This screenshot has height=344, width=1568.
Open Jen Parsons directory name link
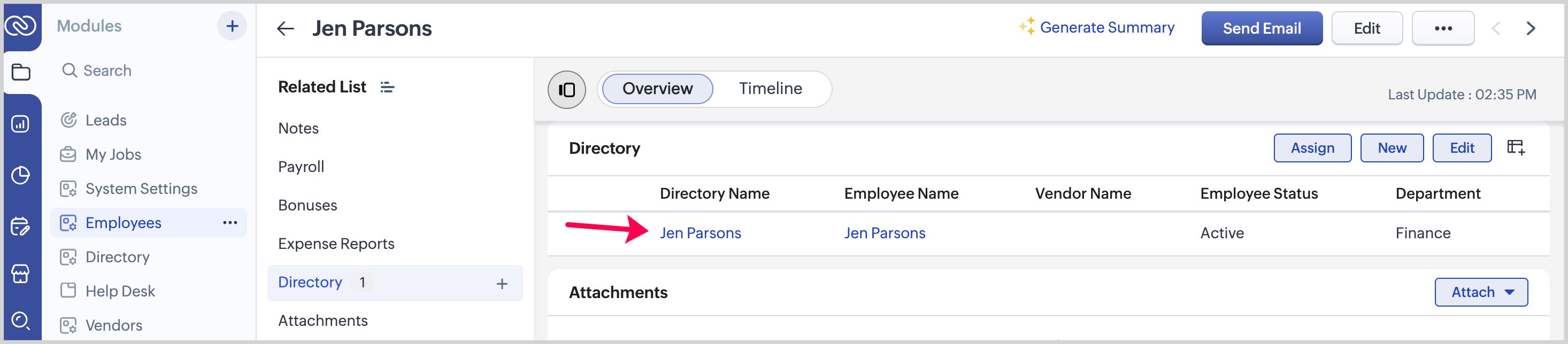700,233
